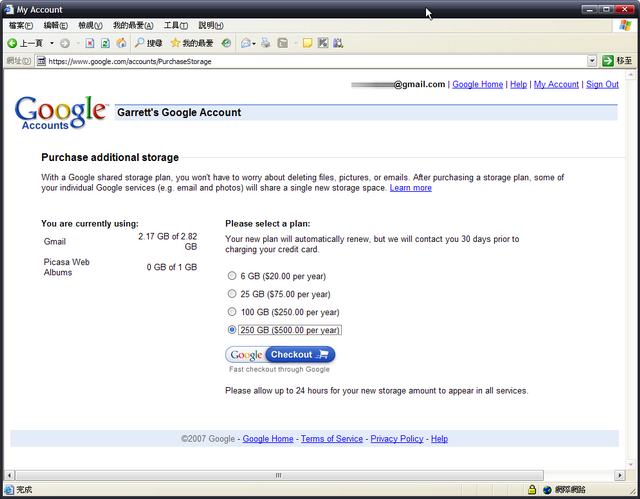Open the Forward history dropdown arrow
Screen dimensions: 640x499
[x=78, y=43]
